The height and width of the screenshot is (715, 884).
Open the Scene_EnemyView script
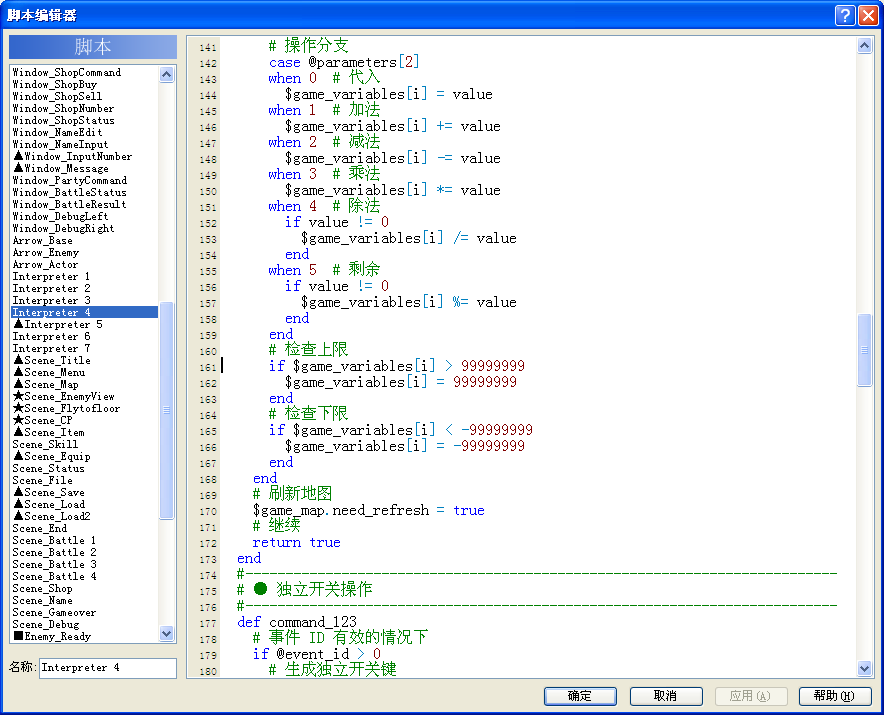coord(85,396)
